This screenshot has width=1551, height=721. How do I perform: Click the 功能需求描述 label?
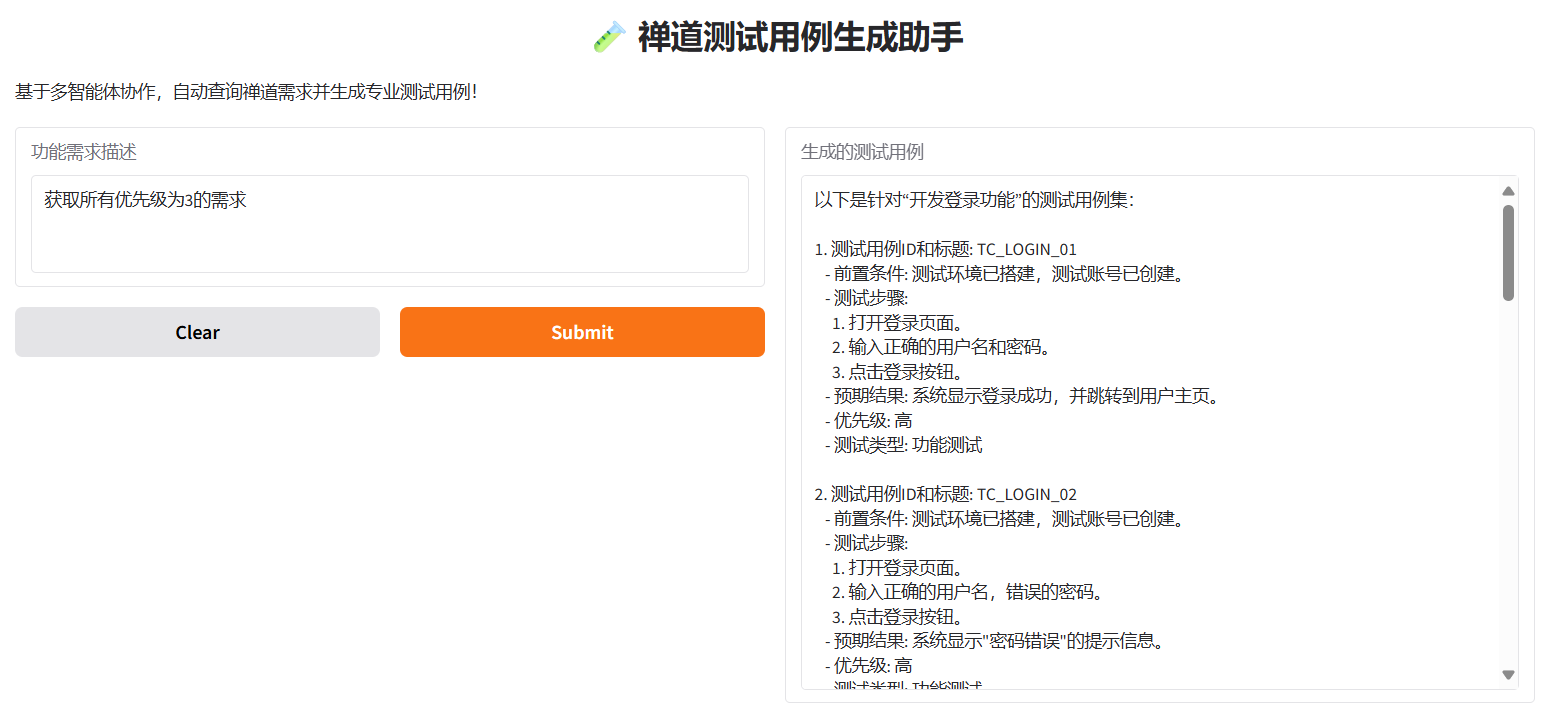coord(84,152)
